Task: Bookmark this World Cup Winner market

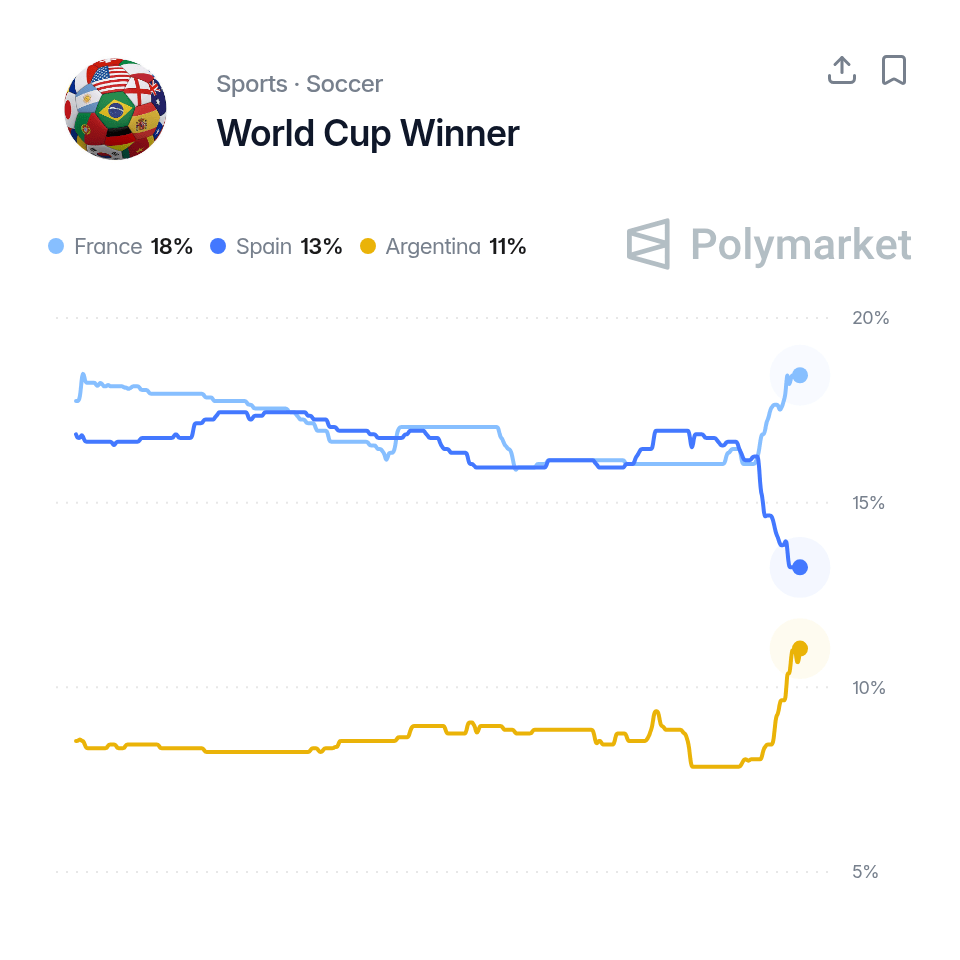Action: tap(894, 70)
